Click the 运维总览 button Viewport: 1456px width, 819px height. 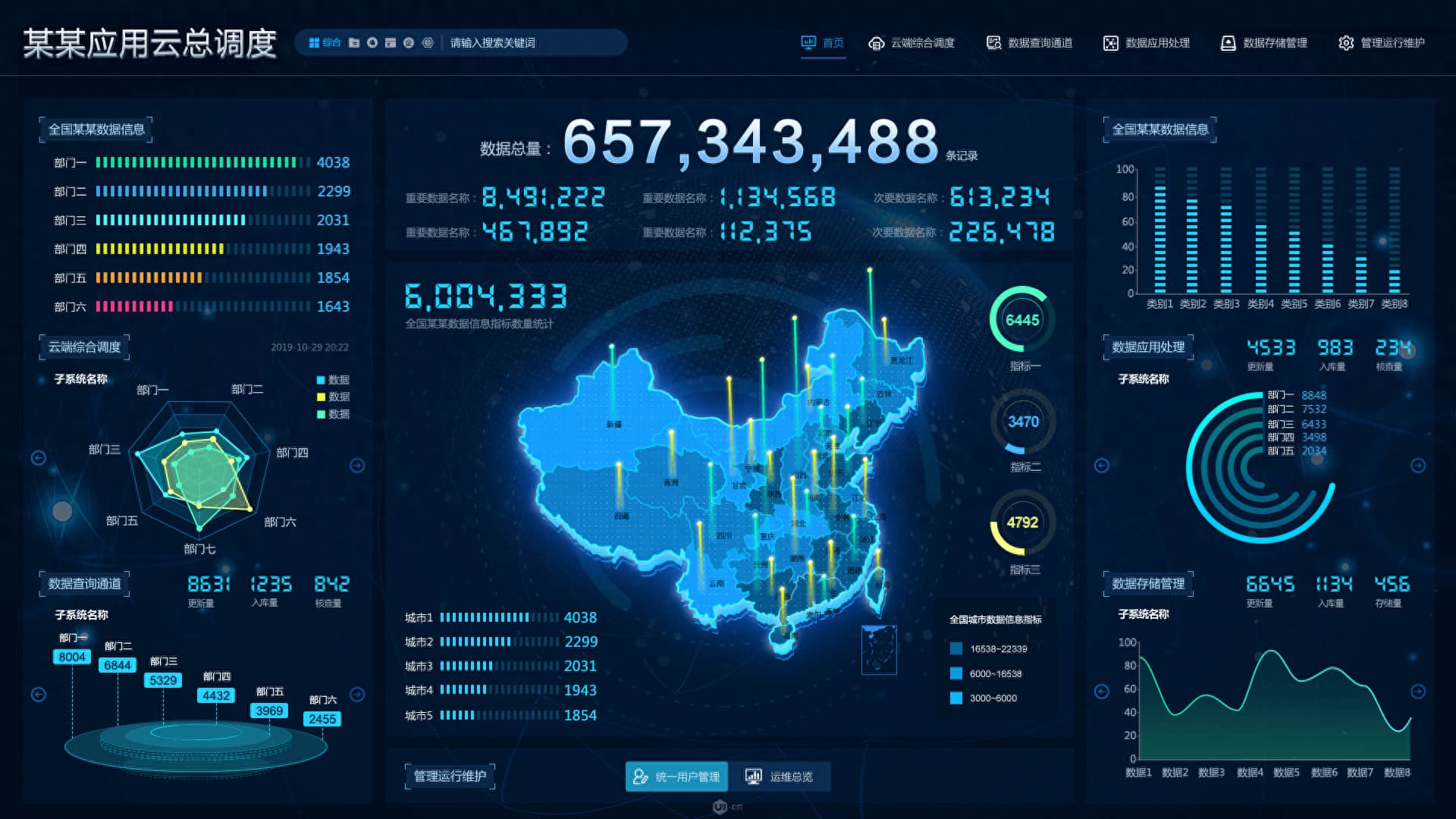(x=780, y=777)
